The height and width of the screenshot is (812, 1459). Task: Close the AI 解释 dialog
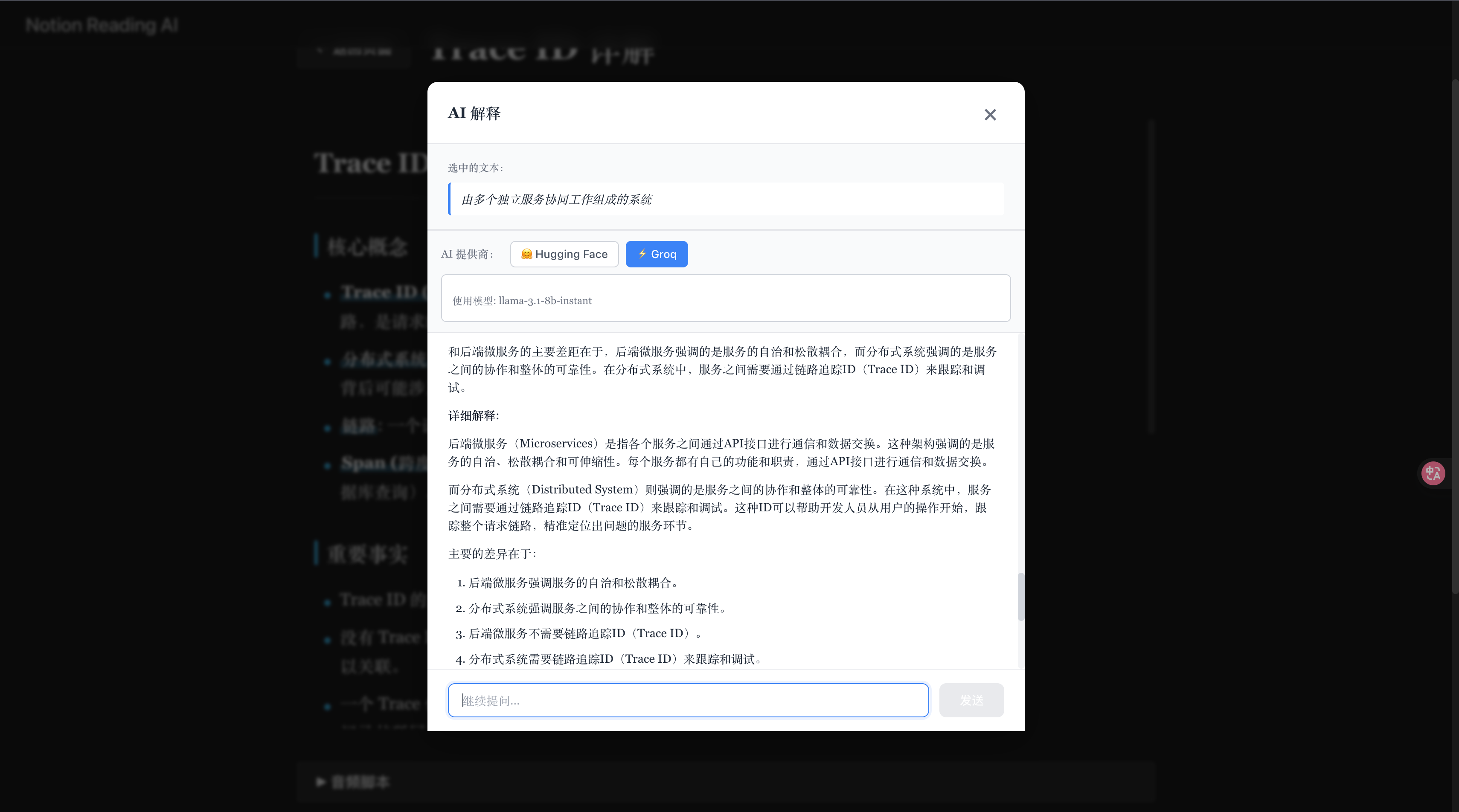pos(989,115)
